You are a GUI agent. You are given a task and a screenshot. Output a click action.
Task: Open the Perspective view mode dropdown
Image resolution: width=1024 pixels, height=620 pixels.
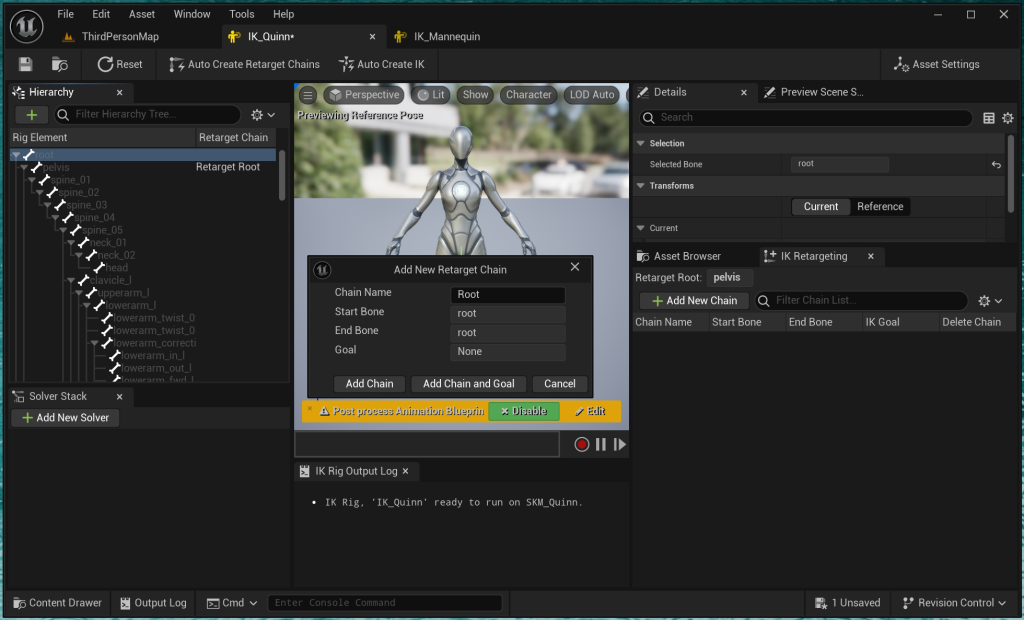(364, 95)
